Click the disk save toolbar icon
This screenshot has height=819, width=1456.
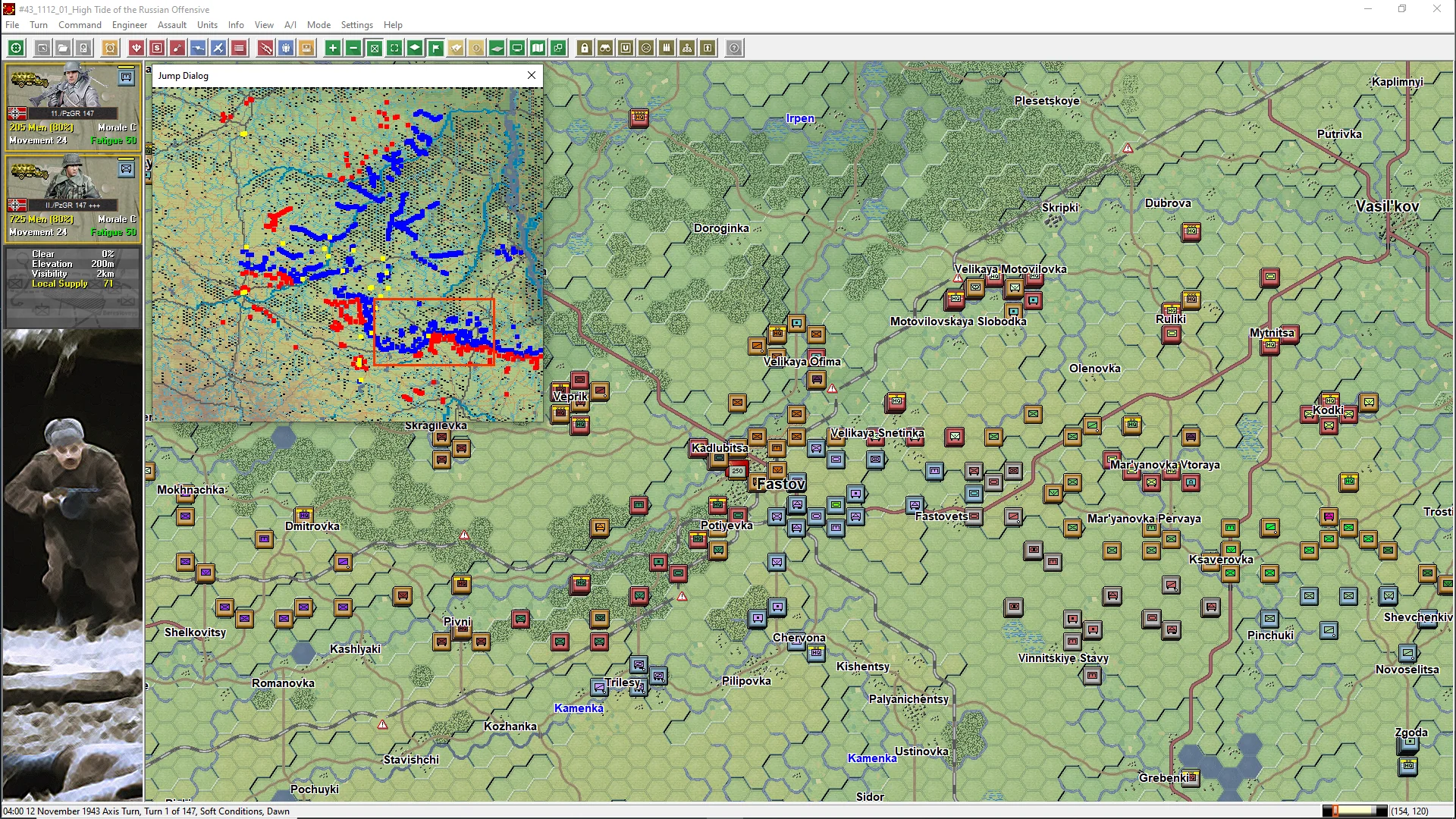83,49
